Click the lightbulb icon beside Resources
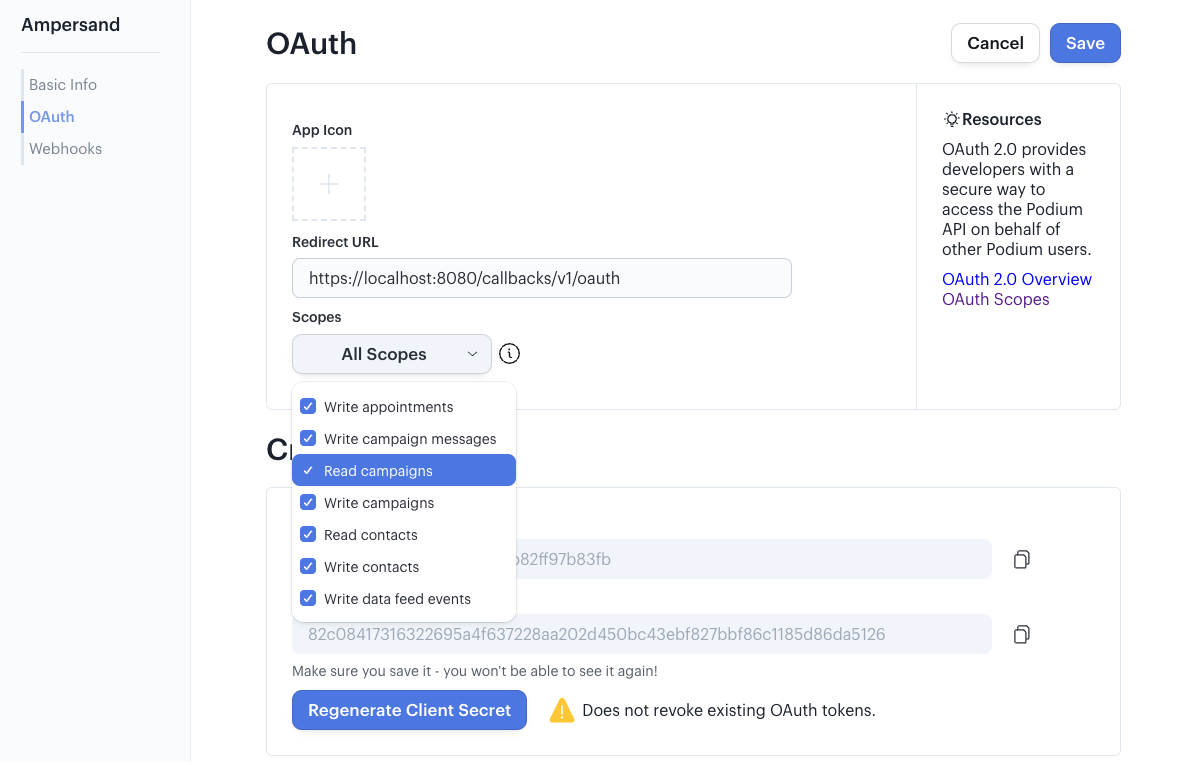Image resolution: width=1188 pixels, height=765 pixels. 951,119
